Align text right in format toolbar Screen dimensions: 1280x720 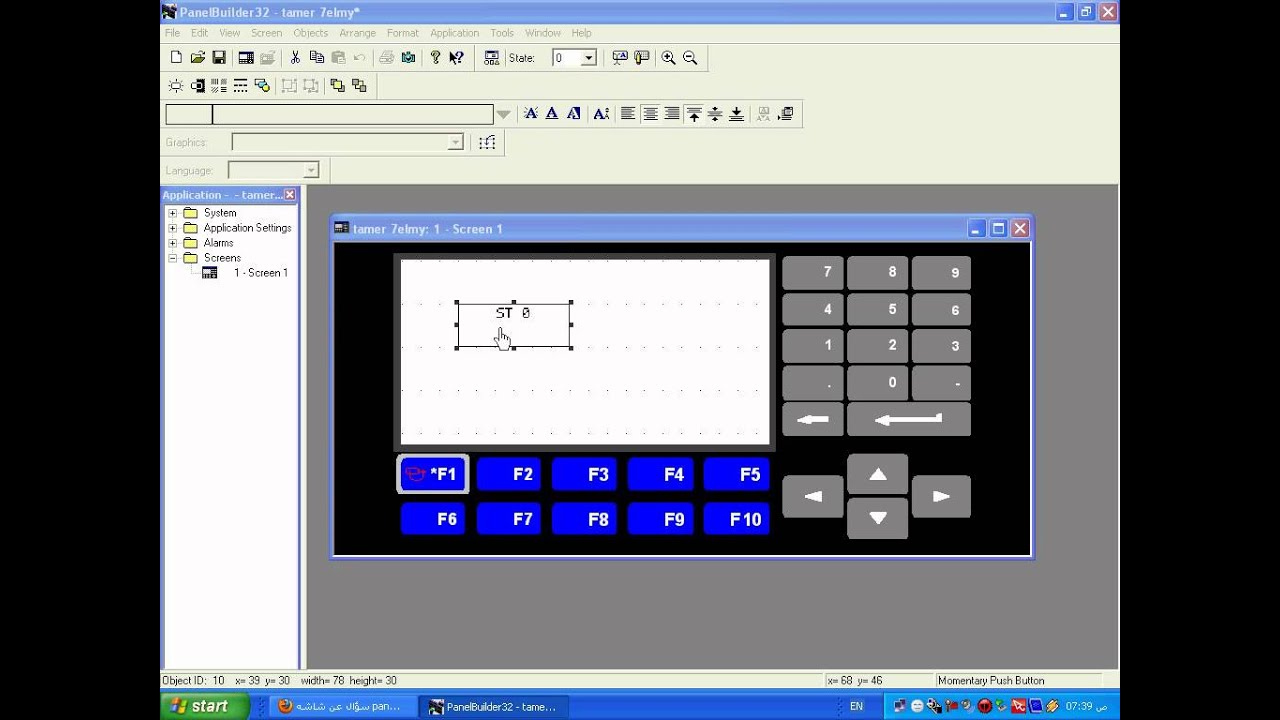672,114
